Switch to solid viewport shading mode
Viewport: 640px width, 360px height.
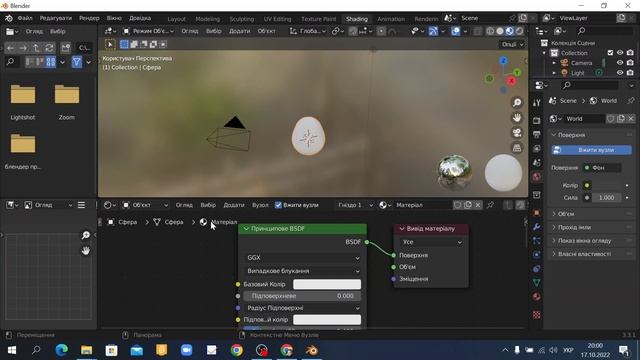click(500, 31)
